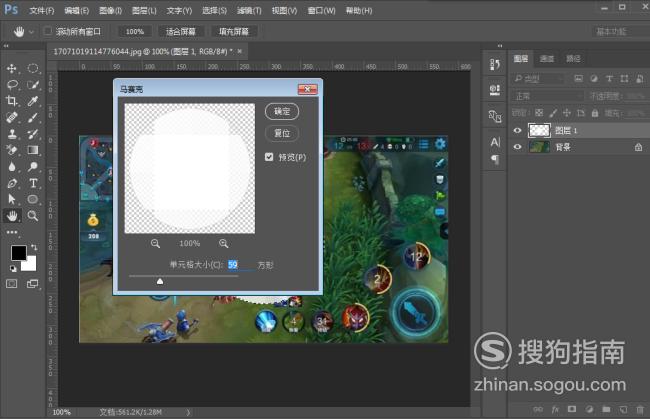Open the layer filter type dropdown

coord(538,78)
